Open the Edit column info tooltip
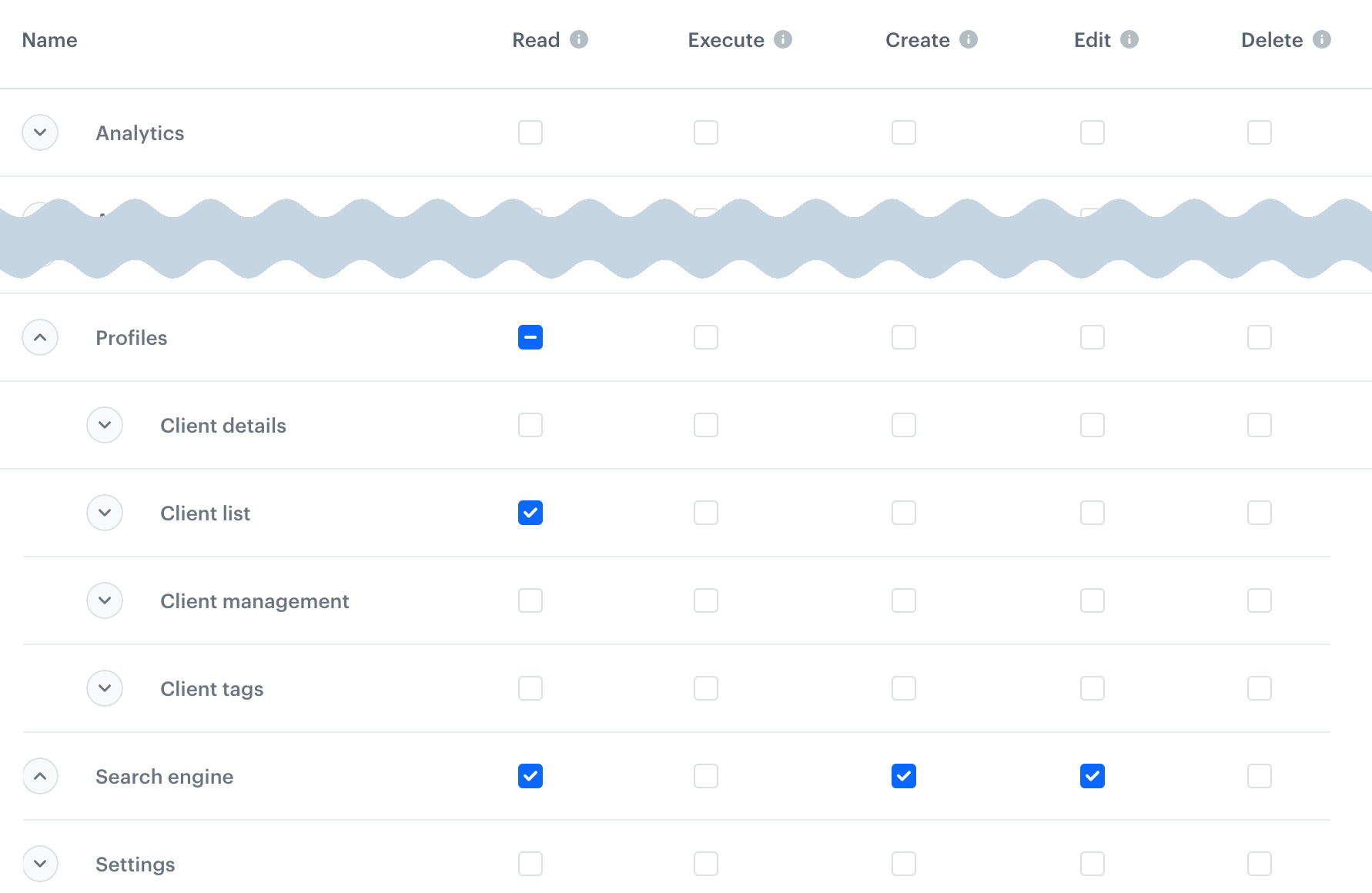The height and width of the screenshot is (893, 1372). tap(1130, 39)
